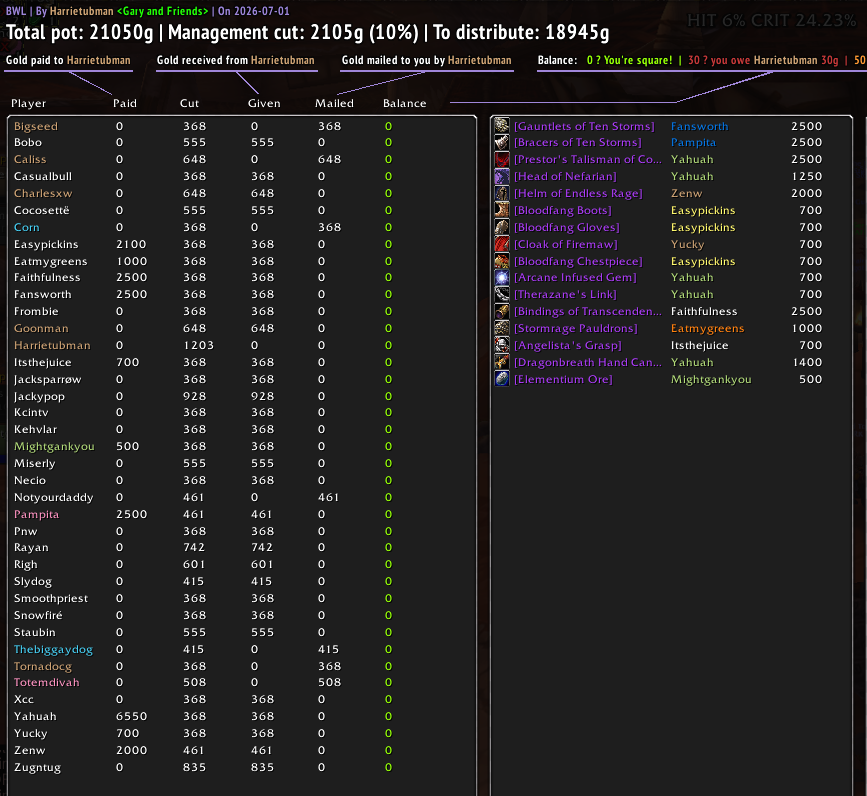Select player Totemdivah in the list
This screenshot has height=796, width=867.
pos(47,683)
